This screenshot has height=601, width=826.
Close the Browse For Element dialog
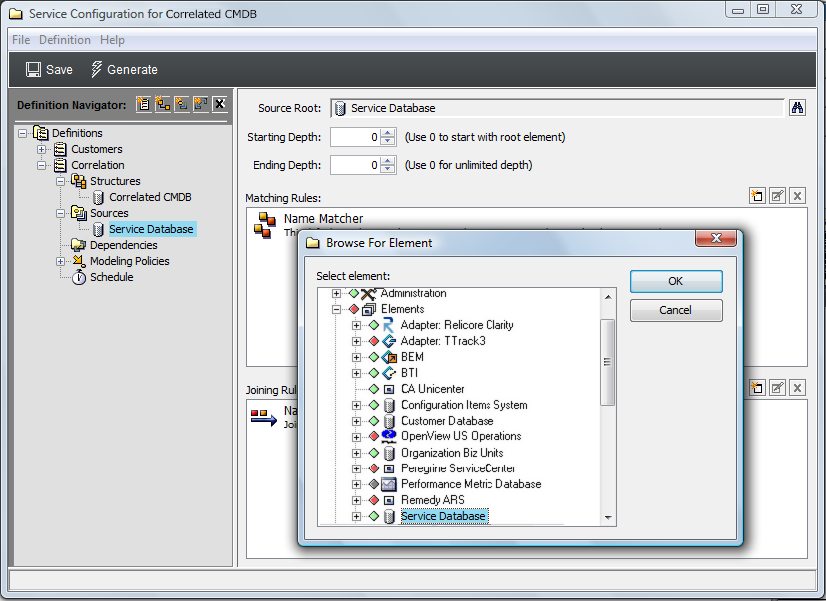click(x=715, y=238)
